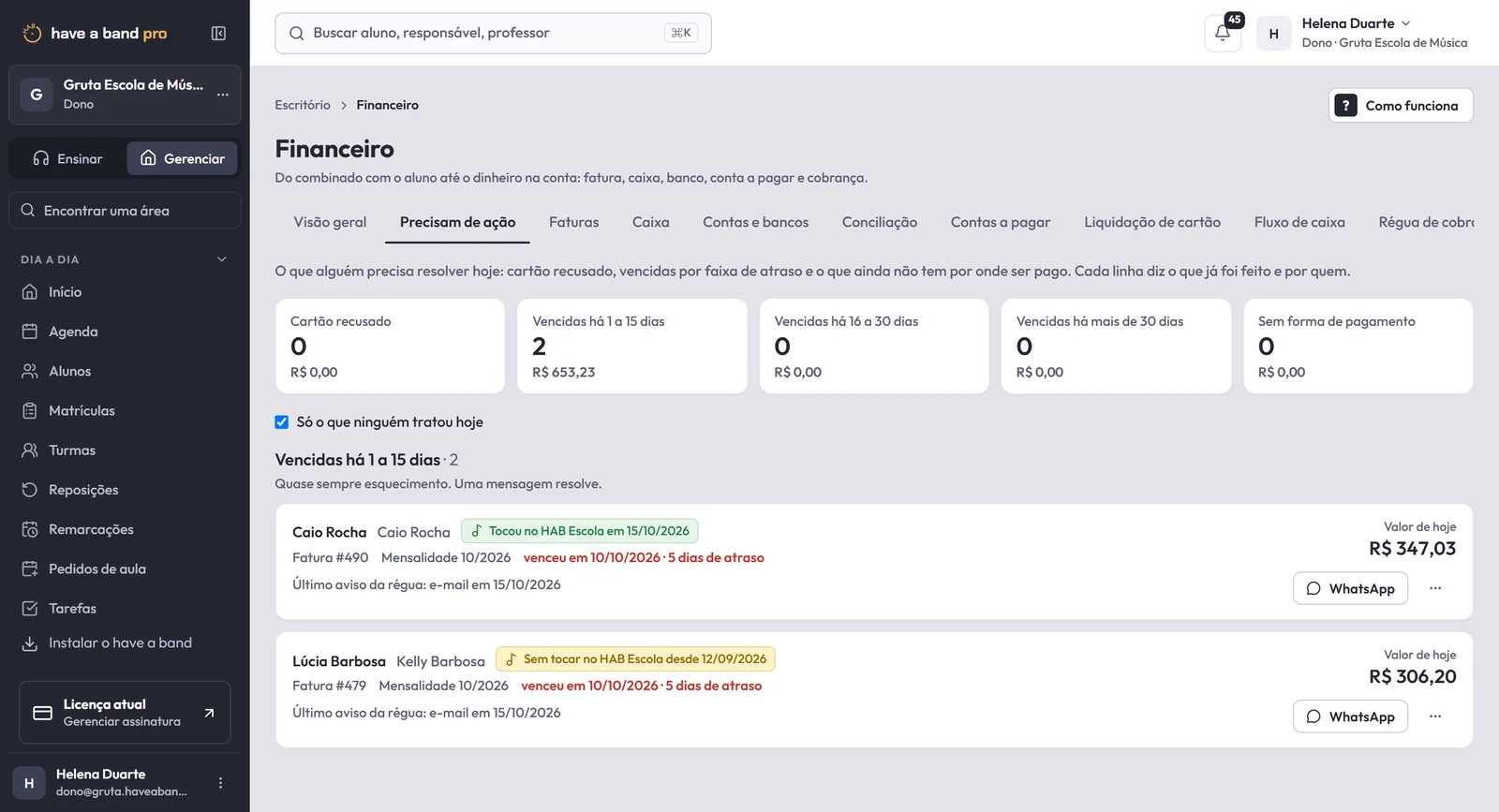Open the Conciliação tab

pos(879,223)
